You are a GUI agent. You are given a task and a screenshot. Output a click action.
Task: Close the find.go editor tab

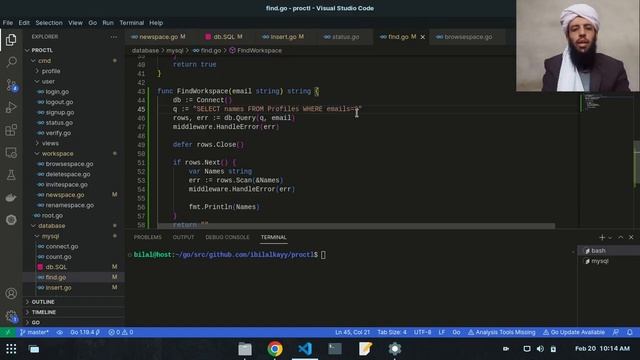point(423,37)
